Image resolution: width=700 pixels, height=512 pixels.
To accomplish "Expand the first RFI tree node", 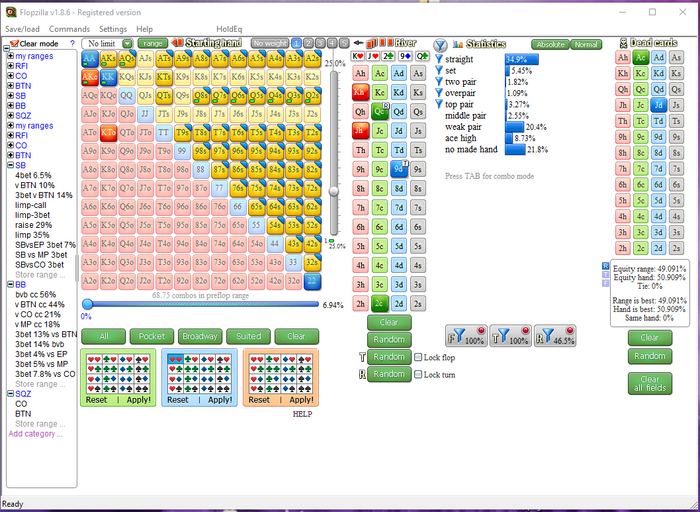I will pyautogui.click(x=10, y=66).
